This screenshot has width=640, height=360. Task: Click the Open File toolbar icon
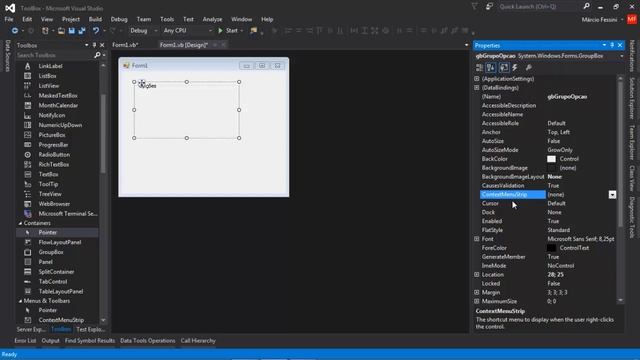point(61,31)
